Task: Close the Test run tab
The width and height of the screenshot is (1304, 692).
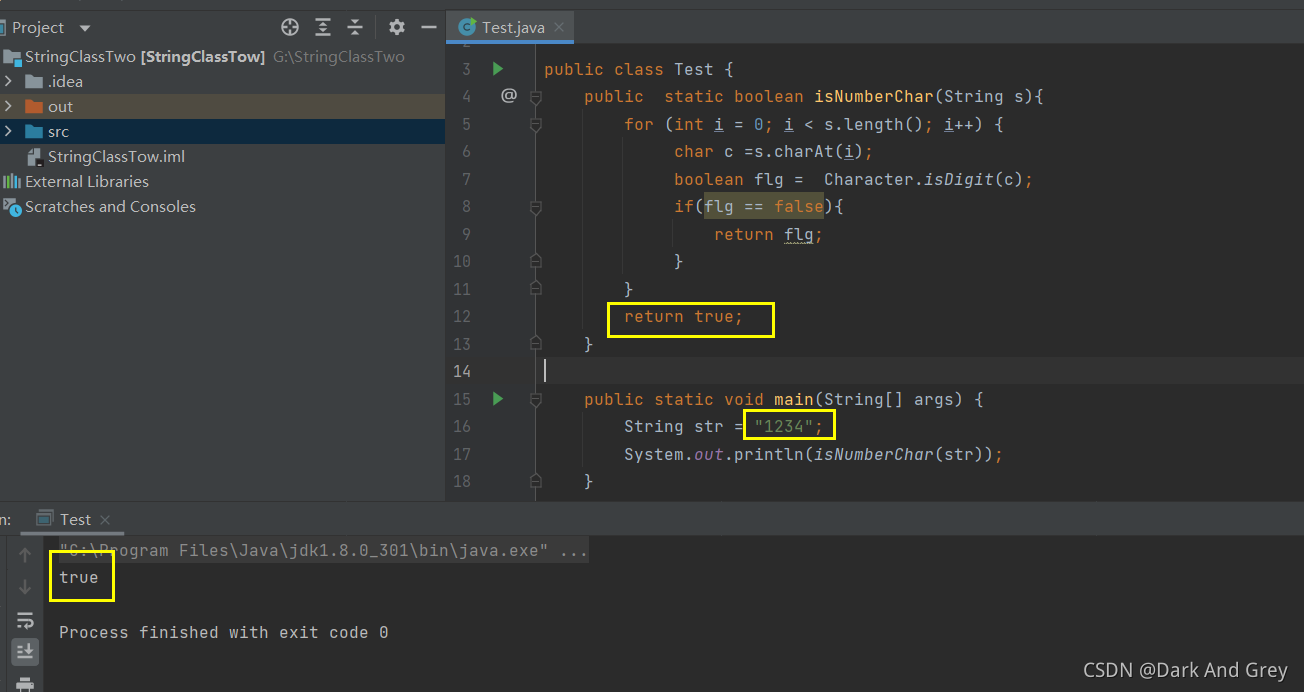Action: (105, 520)
